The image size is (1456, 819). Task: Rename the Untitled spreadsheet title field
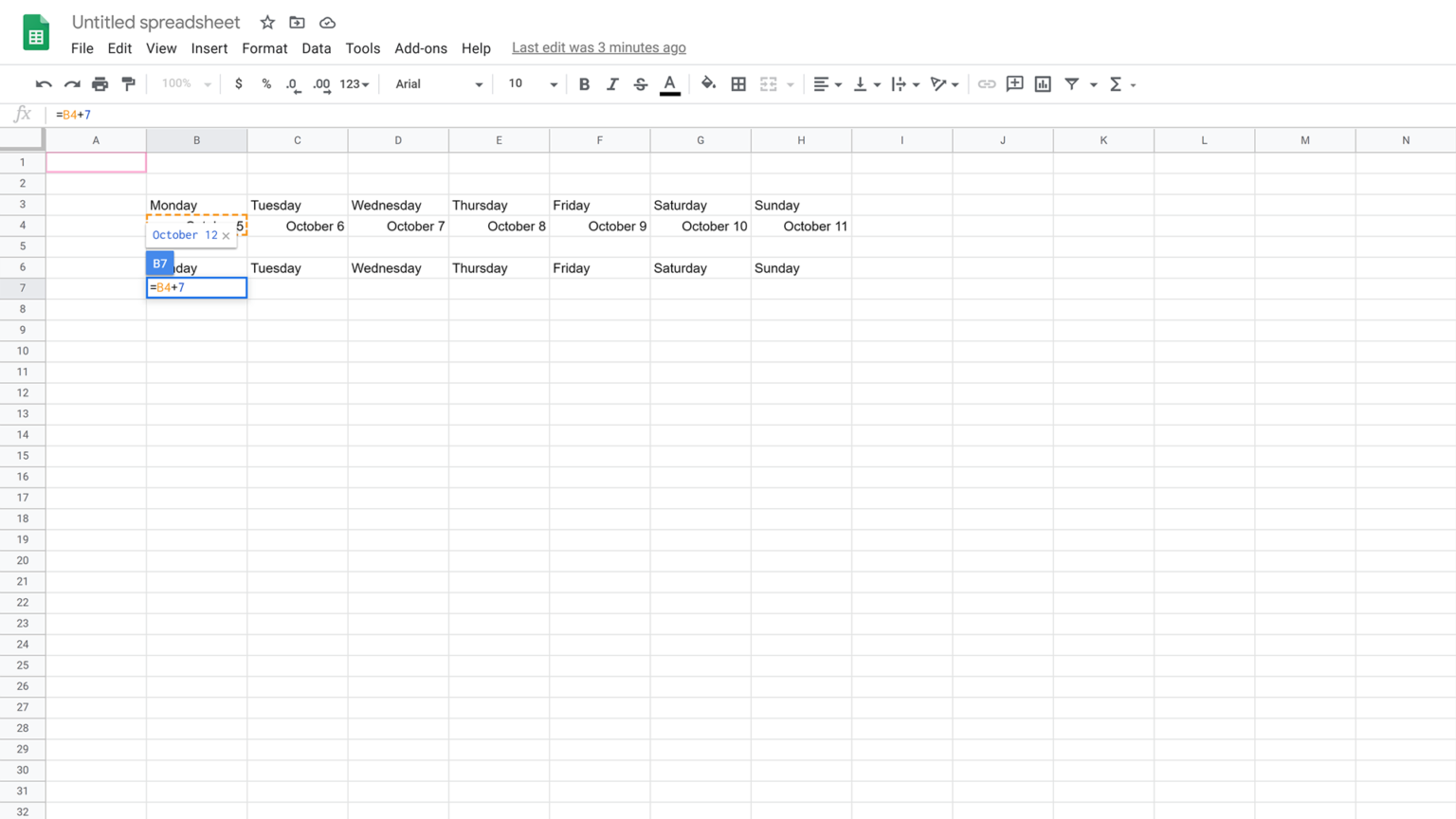point(155,22)
